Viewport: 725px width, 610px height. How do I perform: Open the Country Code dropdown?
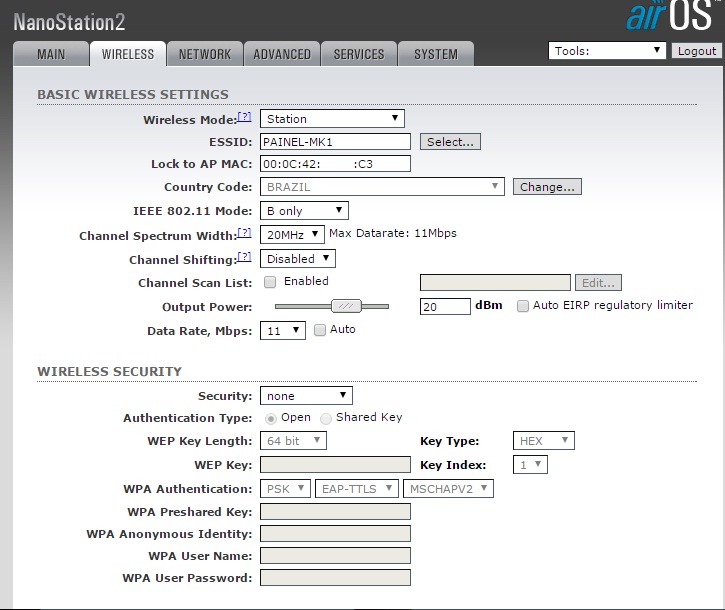[382, 187]
